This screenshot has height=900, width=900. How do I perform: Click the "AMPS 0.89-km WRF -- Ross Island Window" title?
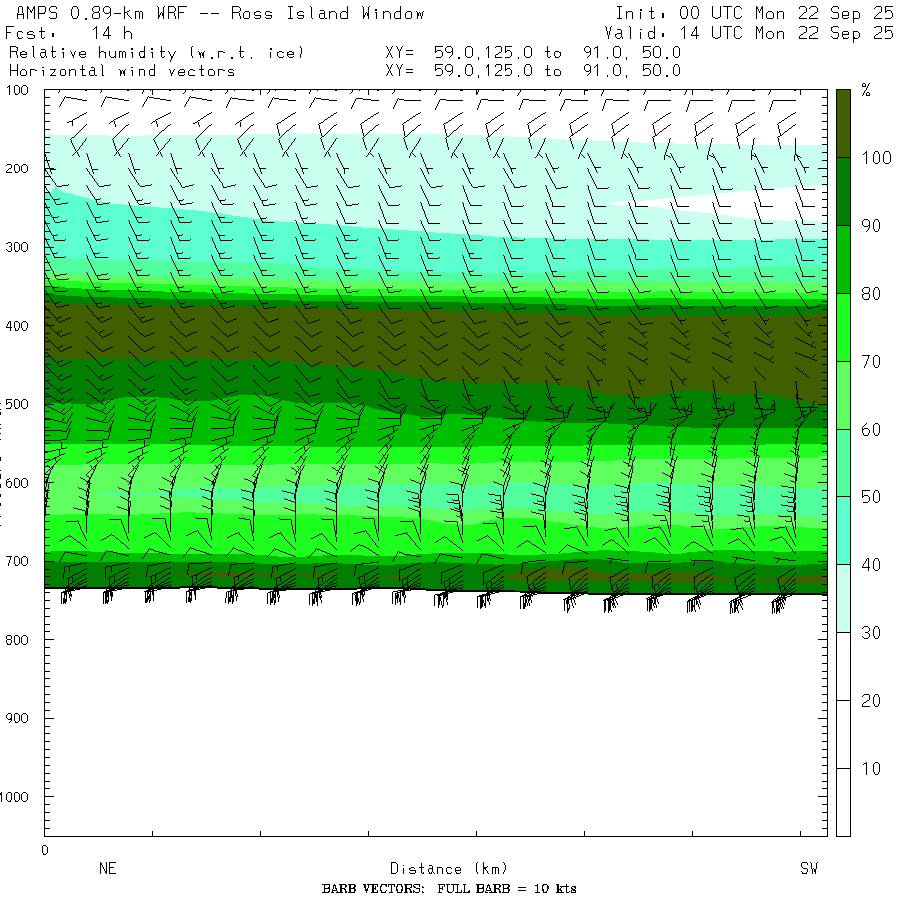220,13
